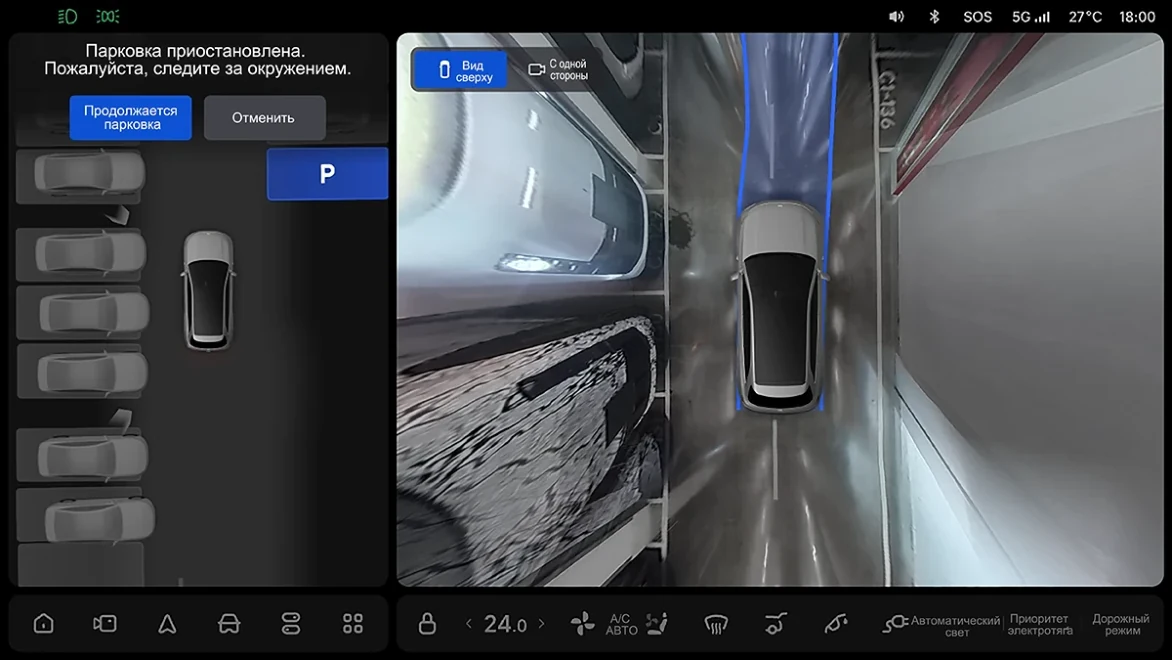Tap the 5G signal strength indicator
Image resolution: width=1172 pixels, height=660 pixels.
(1031, 16)
